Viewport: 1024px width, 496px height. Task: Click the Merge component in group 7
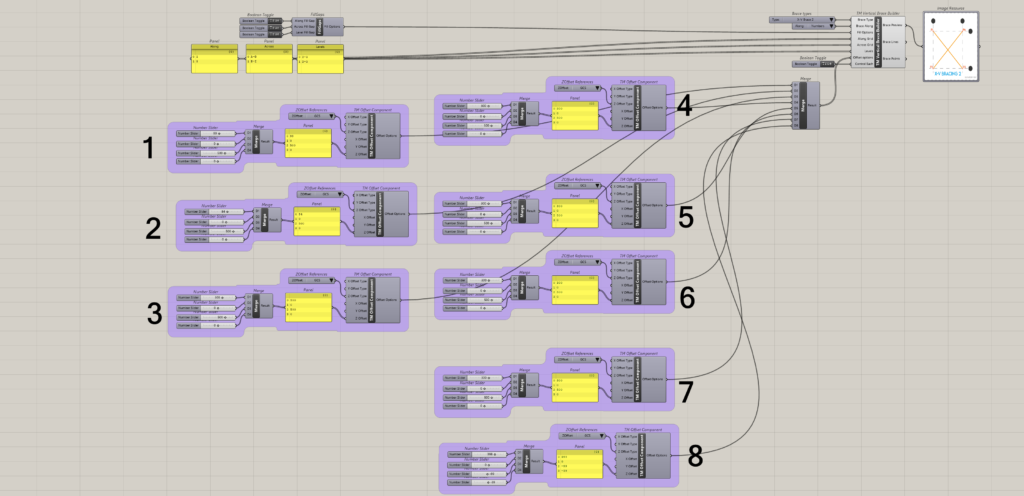point(522,383)
